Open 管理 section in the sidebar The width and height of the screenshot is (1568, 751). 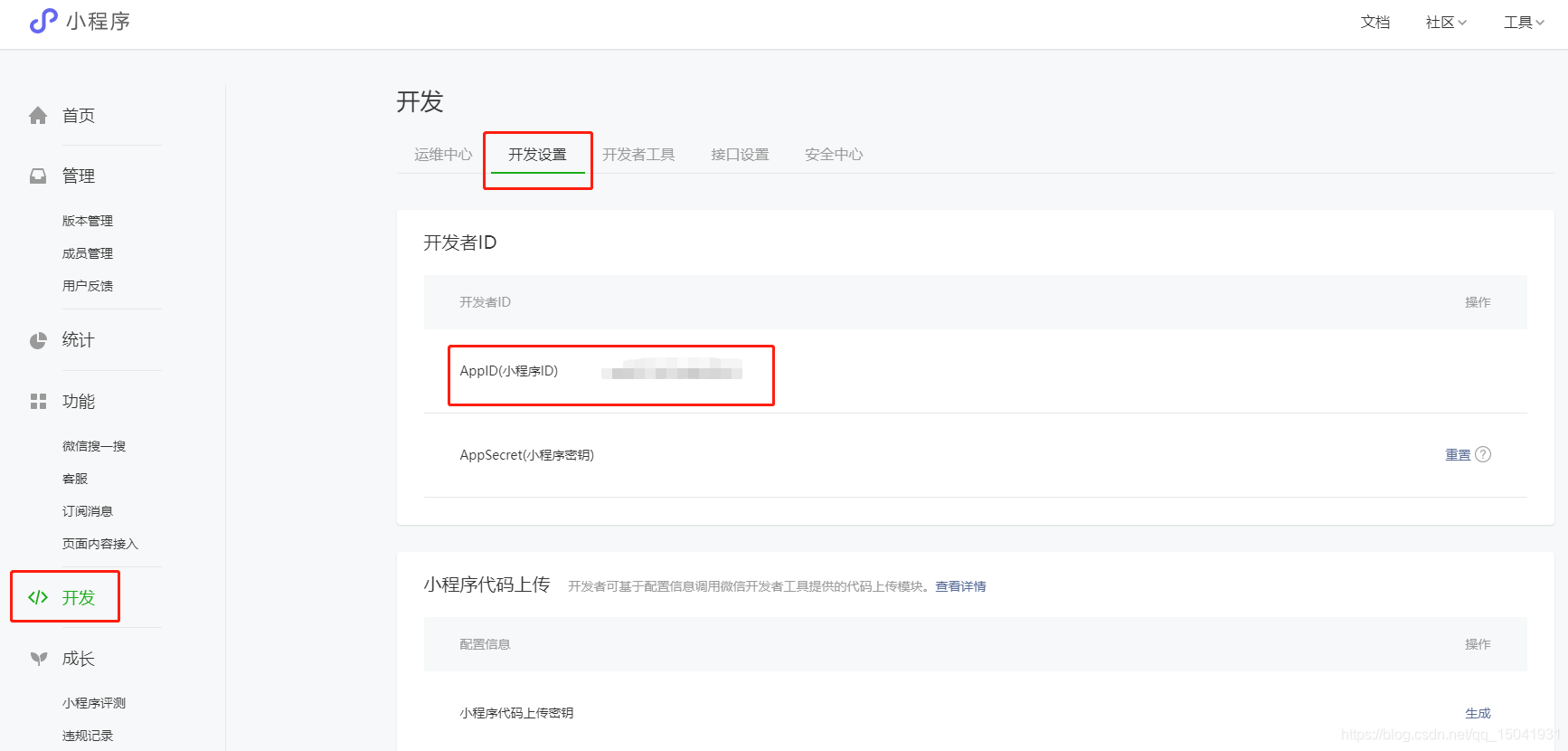(79, 176)
